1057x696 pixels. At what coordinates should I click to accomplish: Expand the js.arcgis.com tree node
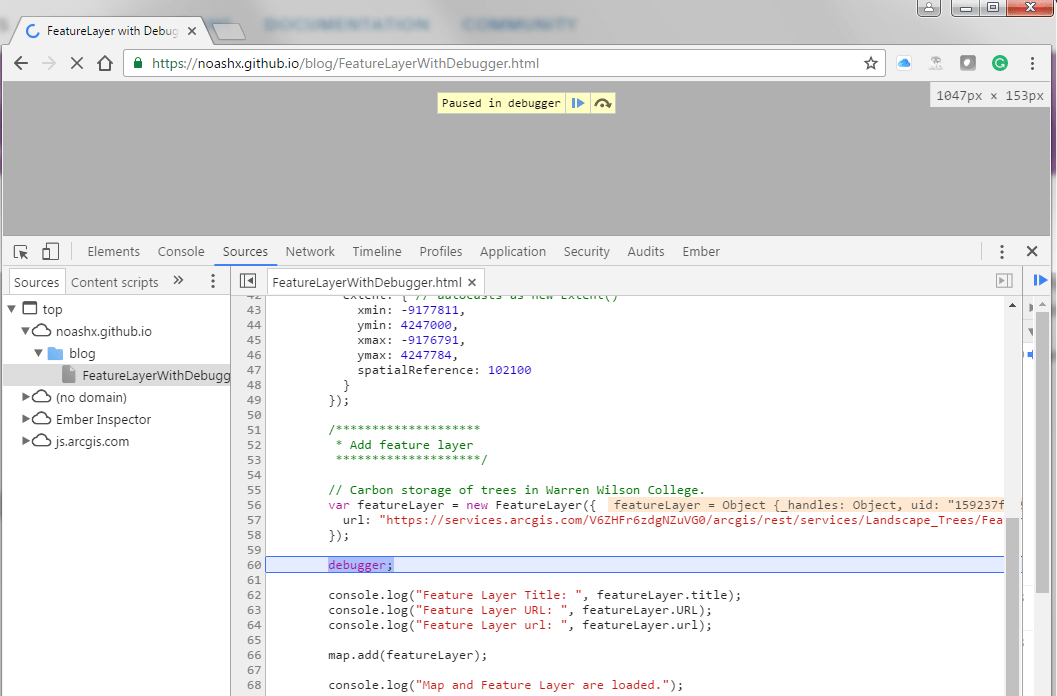[x=26, y=441]
